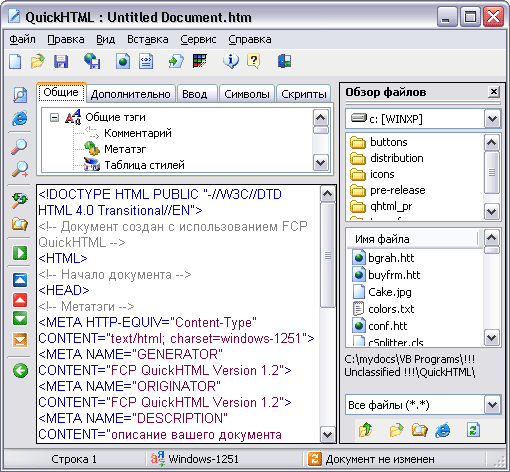Refresh the file list with green arrows icon
Viewport: 510px width, 472px height.
(473, 430)
